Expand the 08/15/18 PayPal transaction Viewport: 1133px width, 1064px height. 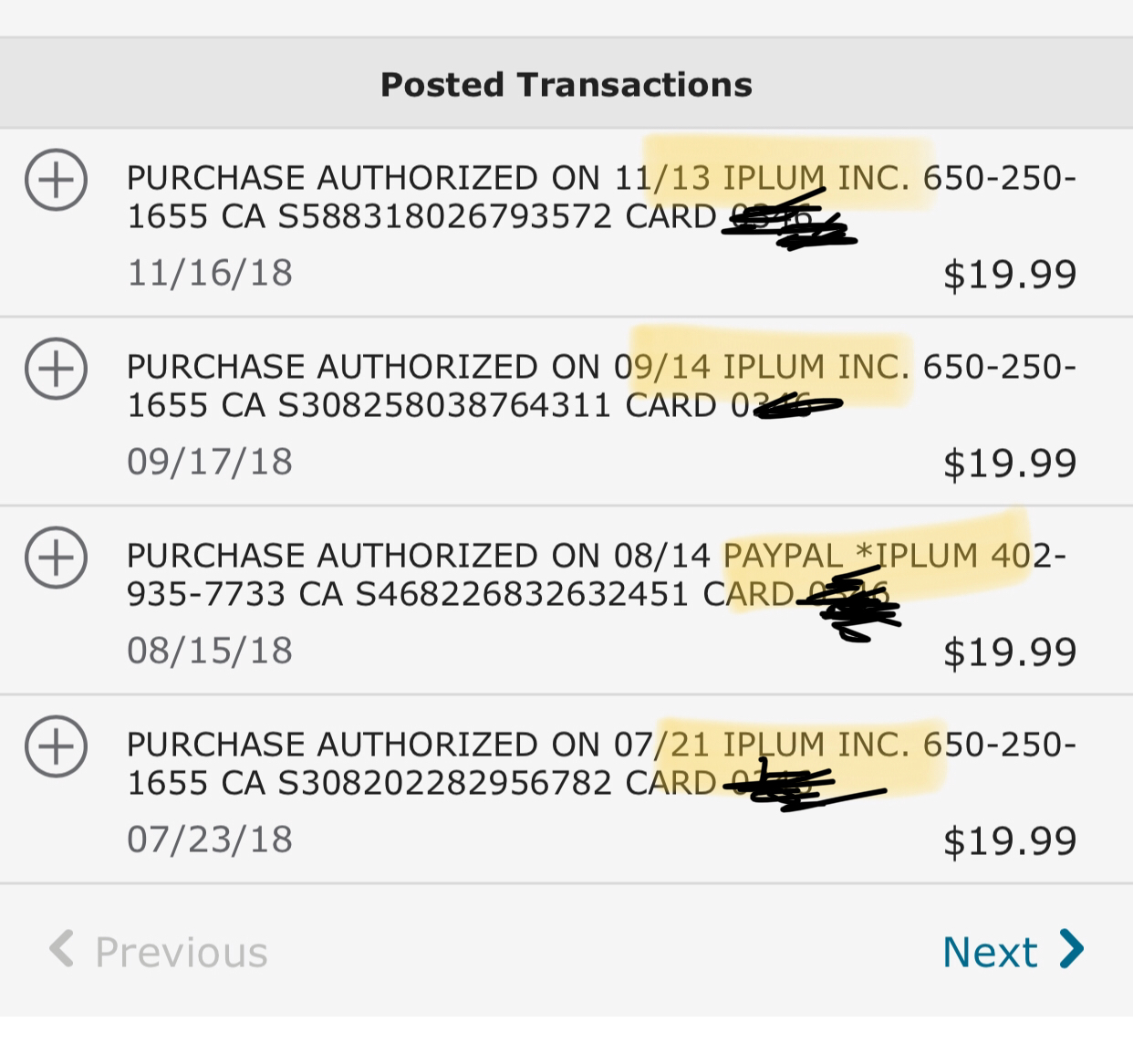coord(56,558)
